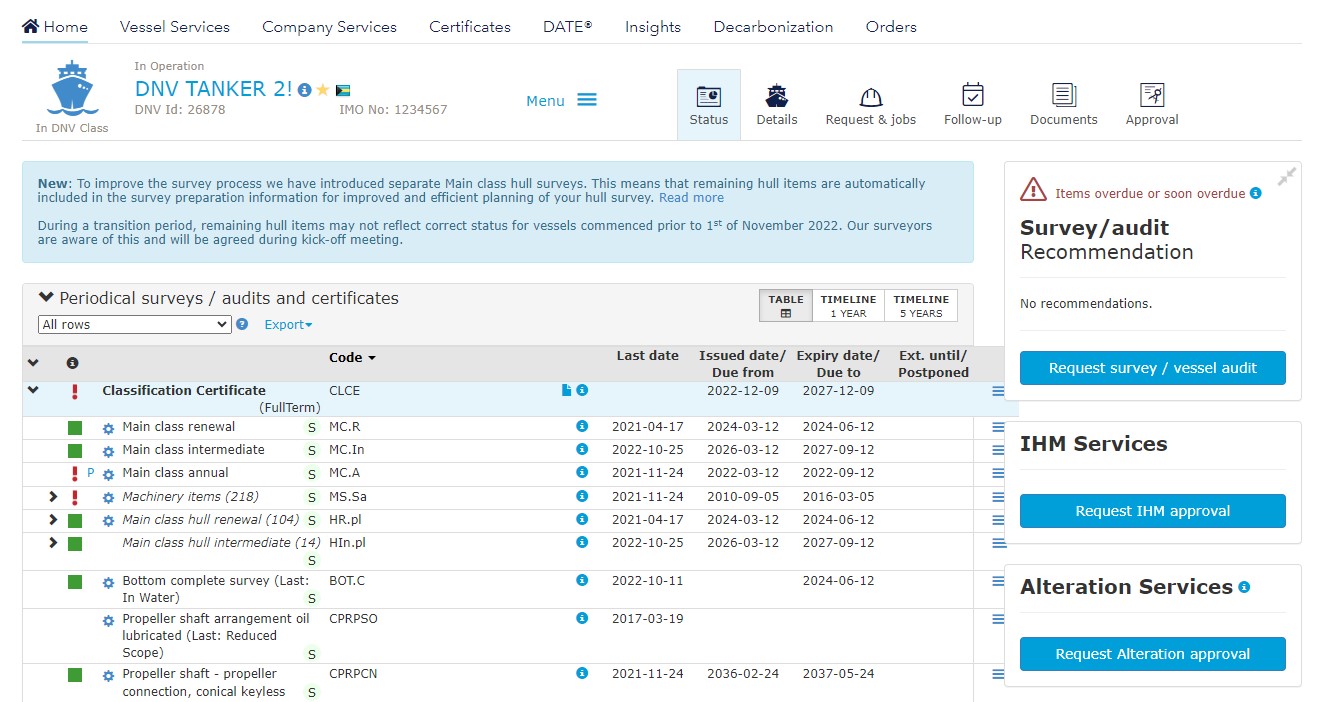Viewport: 1322px width, 702px height.
Task: Open hamburger row menu for Classification Certificate
Action: [x=998, y=391]
